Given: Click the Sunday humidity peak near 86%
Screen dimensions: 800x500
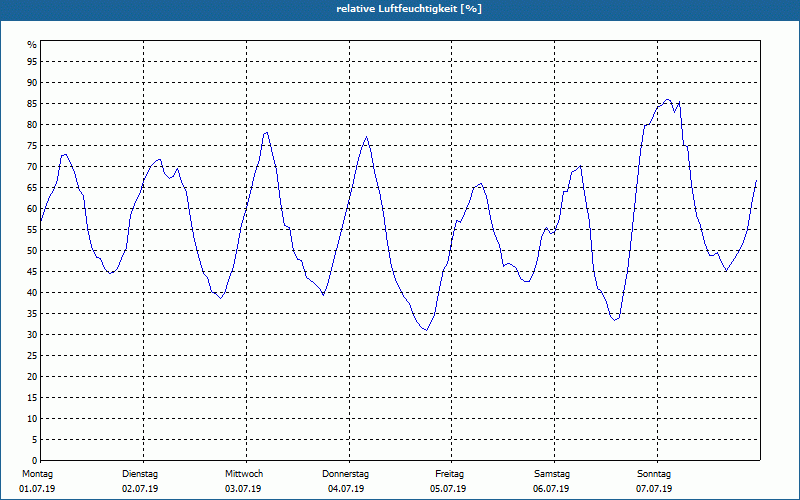Looking at the screenshot, I should click(667, 99).
